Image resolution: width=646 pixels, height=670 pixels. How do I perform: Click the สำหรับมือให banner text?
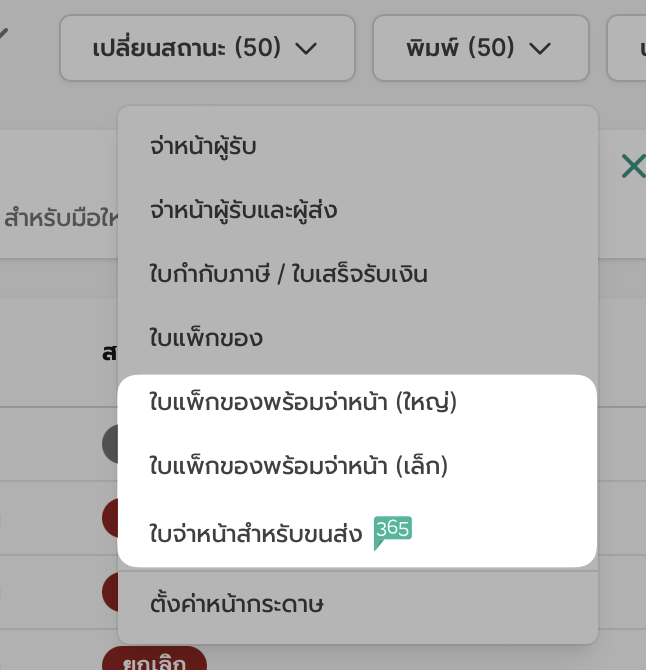click(x=60, y=216)
